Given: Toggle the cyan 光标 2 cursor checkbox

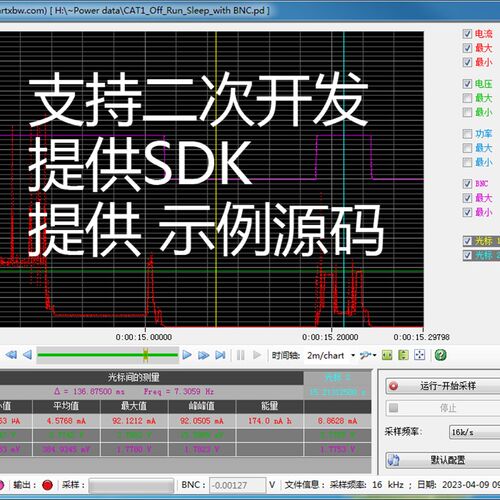Looking at the screenshot, I should click(x=467, y=255).
